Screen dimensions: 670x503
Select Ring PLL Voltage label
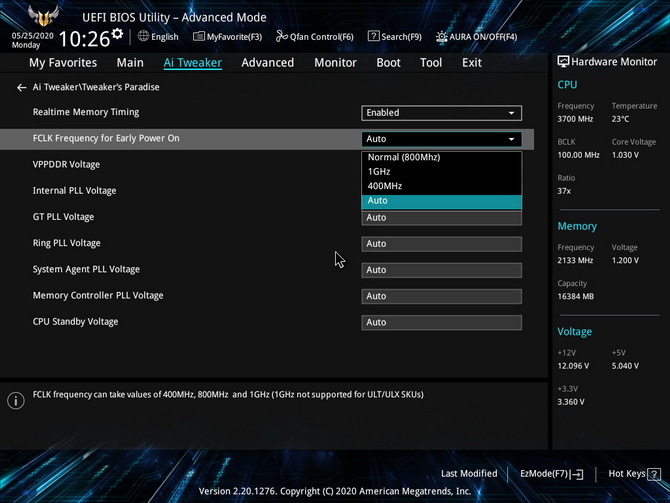pyautogui.click(x=67, y=243)
